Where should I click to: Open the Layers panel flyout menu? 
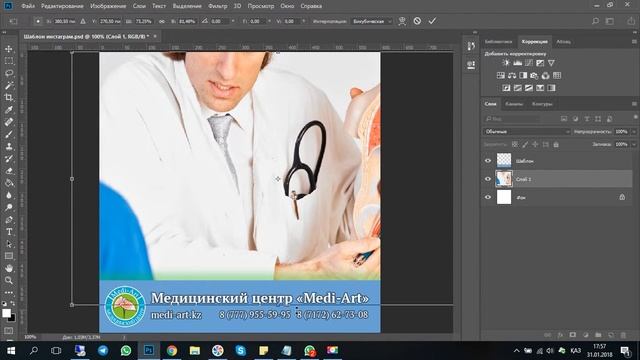(x=634, y=104)
